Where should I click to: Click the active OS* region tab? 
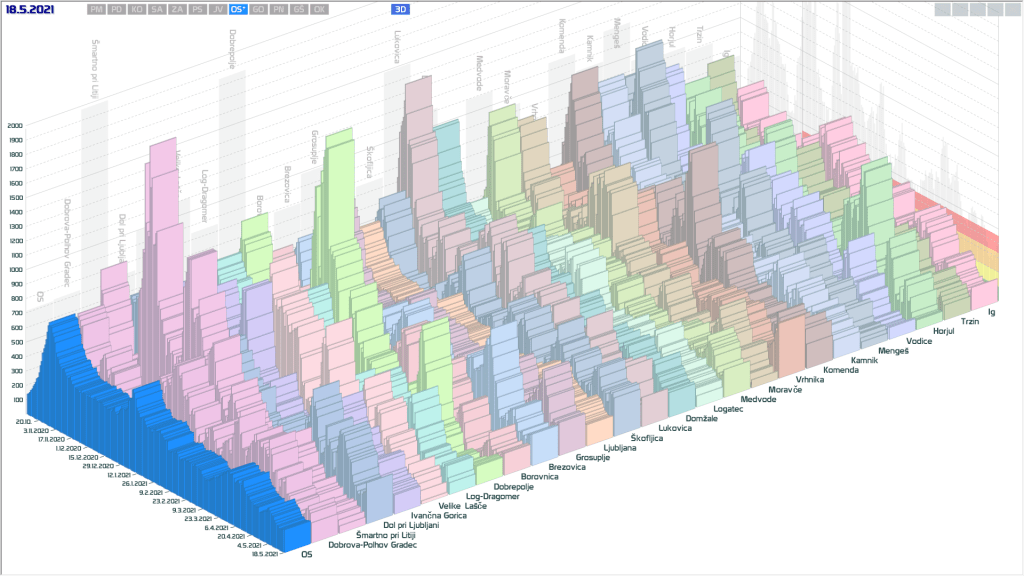[238, 9]
